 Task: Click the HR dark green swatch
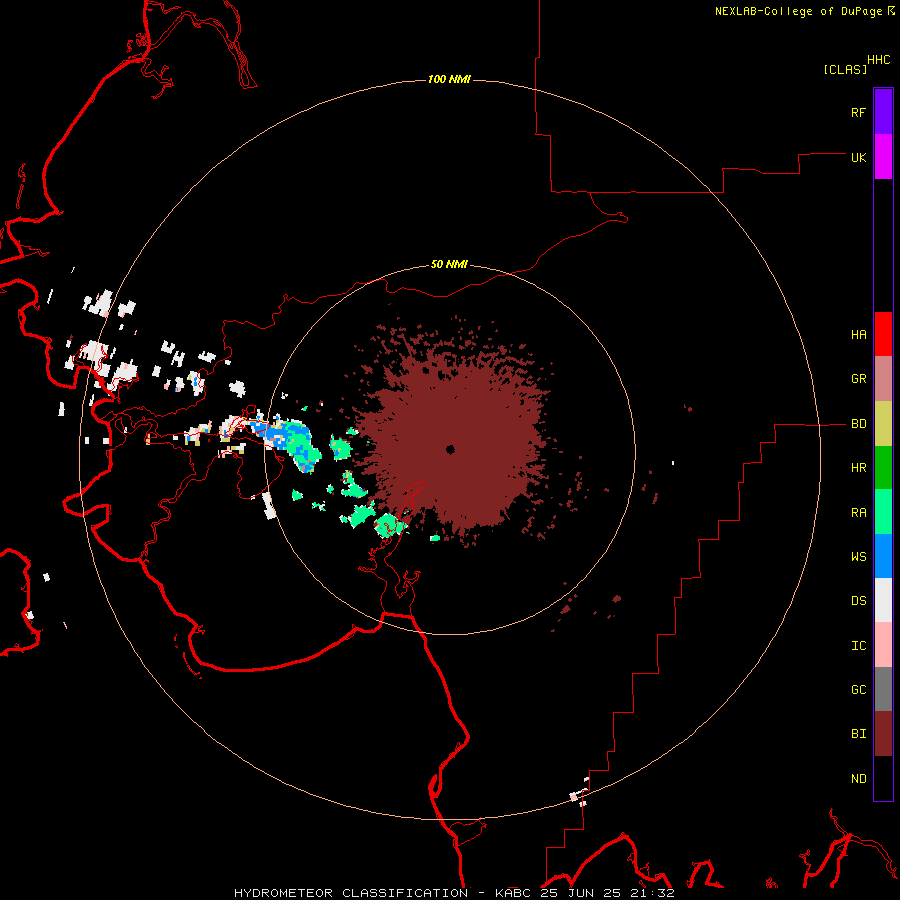[x=883, y=468]
